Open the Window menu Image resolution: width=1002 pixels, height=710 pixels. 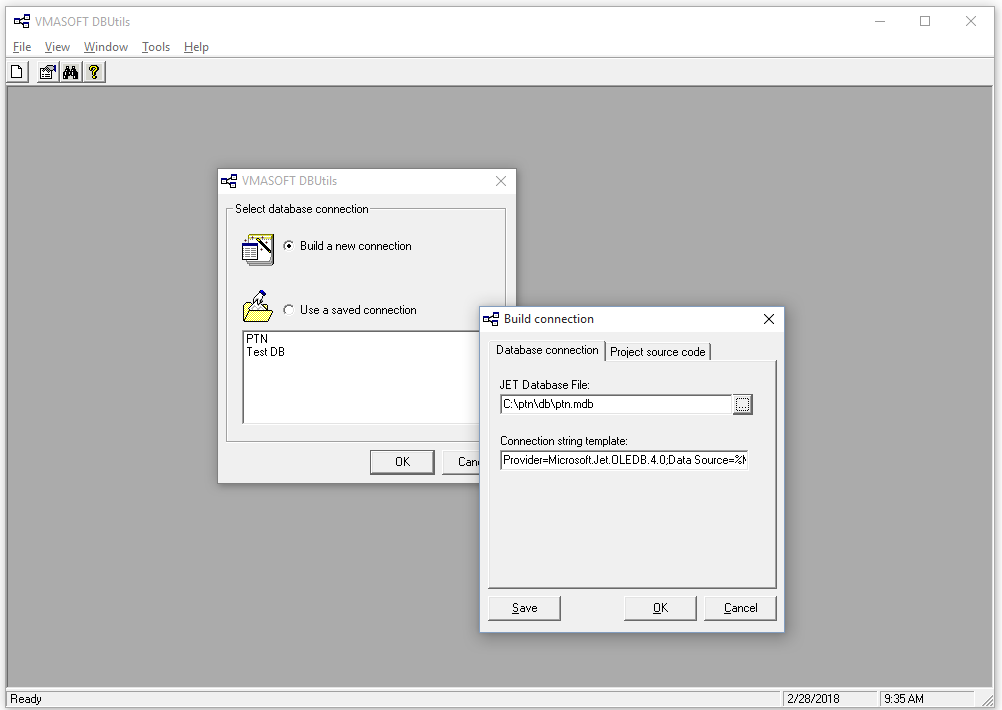pyautogui.click(x=105, y=47)
